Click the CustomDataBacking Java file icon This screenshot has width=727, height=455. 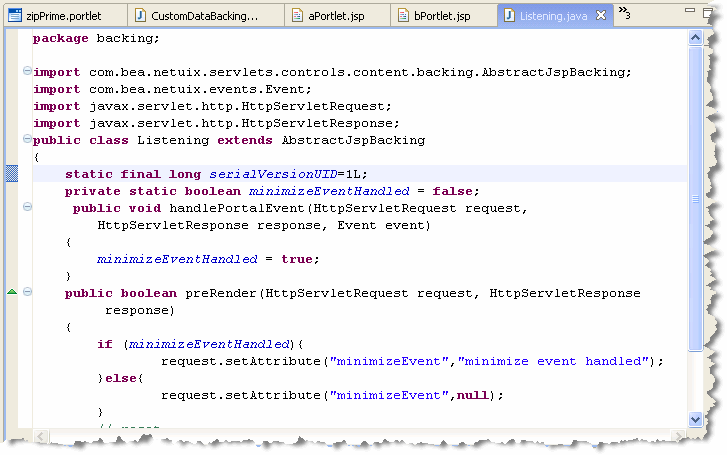coord(140,15)
